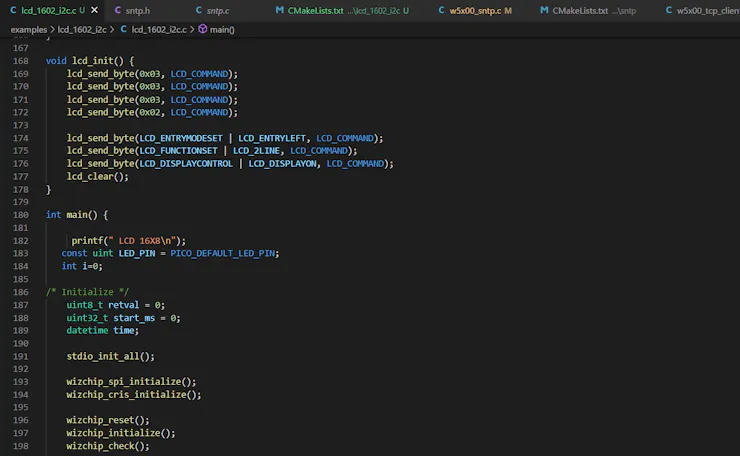This screenshot has height=456, width=740.
Task: Click line number 180
Action: 20,215
